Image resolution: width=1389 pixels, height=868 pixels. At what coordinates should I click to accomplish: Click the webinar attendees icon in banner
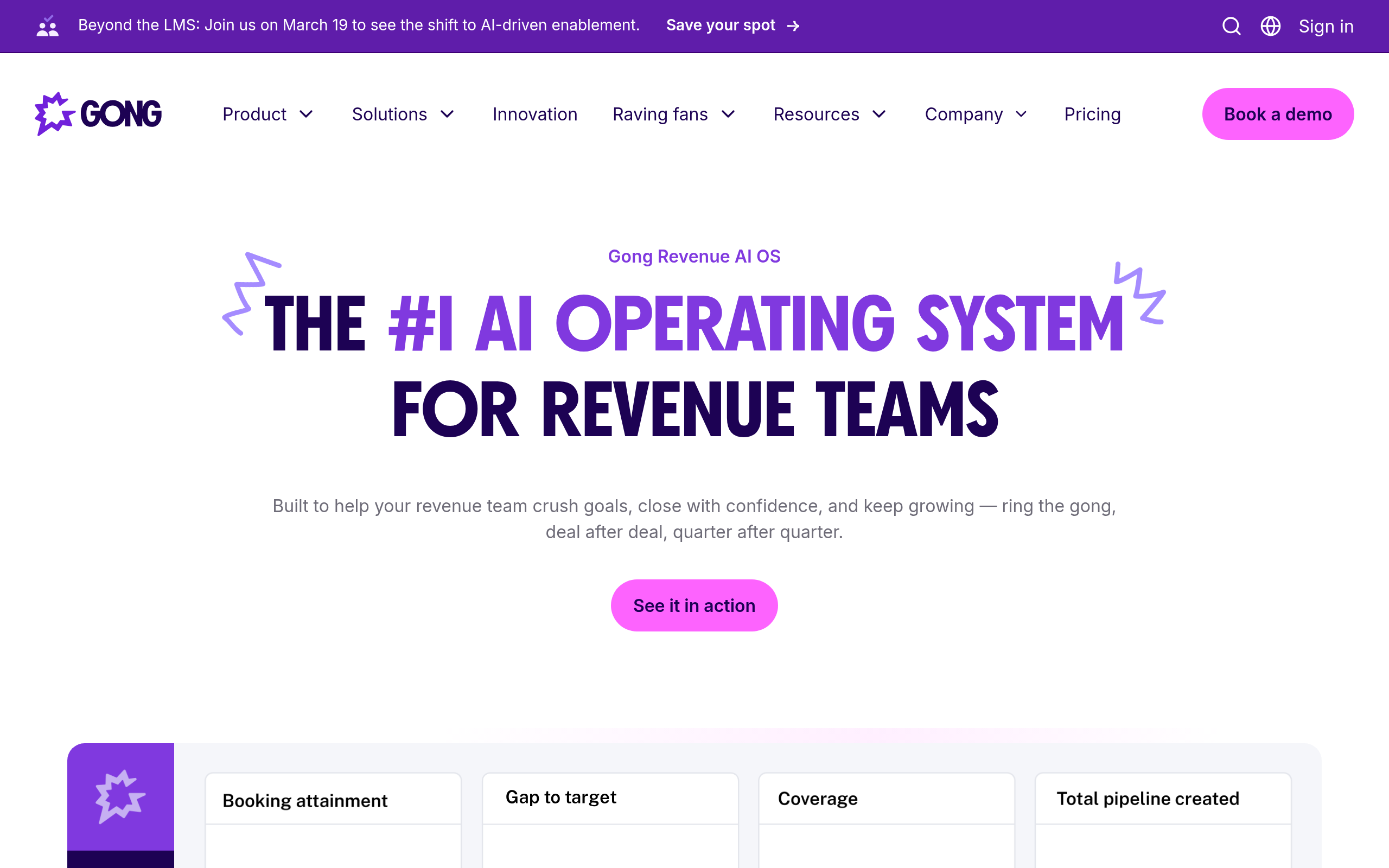tap(47, 25)
